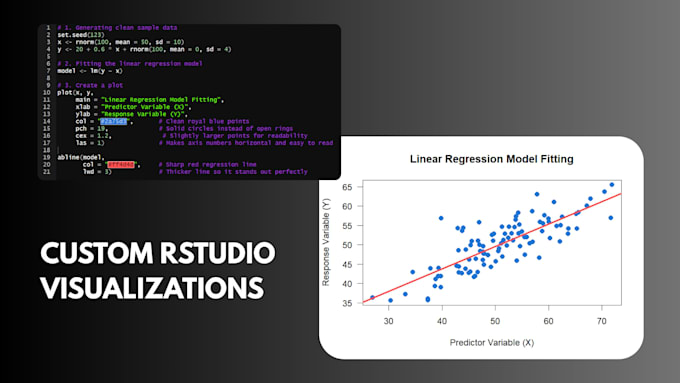The height and width of the screenshot is (383, 680).
Task: Click the y-axis tick label 65
Action: [x=347, y=187]
